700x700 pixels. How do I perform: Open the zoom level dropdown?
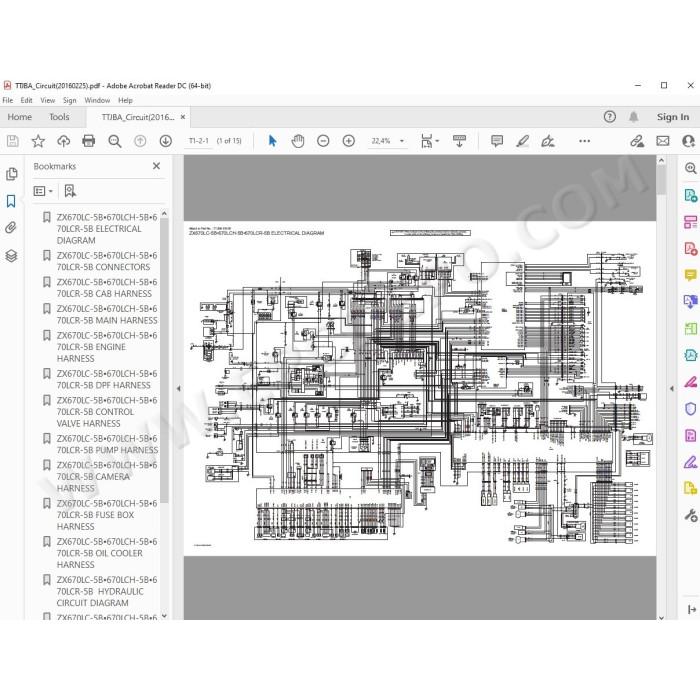point(402,141)
